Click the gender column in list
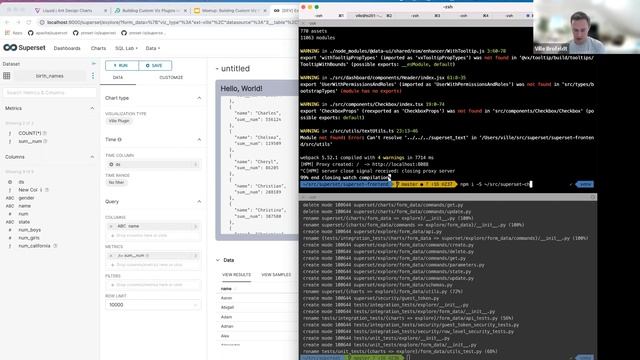 click(26, 198)
